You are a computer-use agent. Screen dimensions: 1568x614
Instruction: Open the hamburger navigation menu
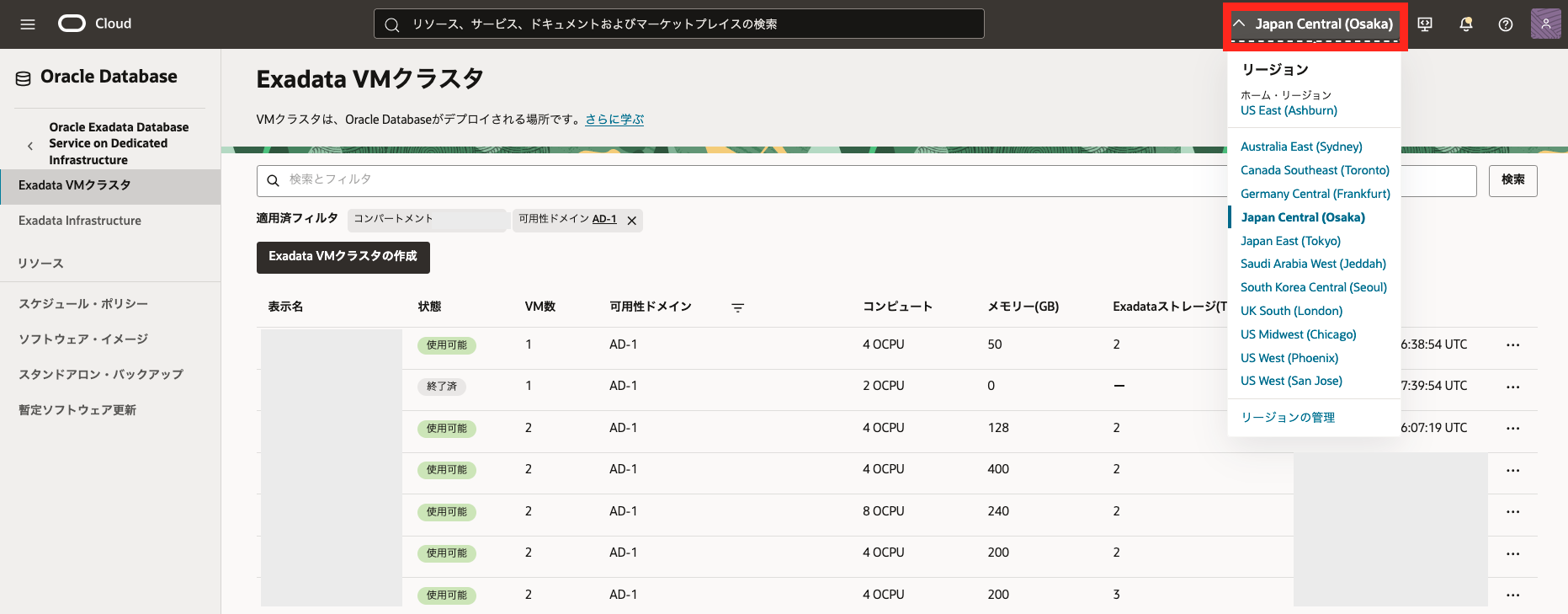(x=28, y=24)
